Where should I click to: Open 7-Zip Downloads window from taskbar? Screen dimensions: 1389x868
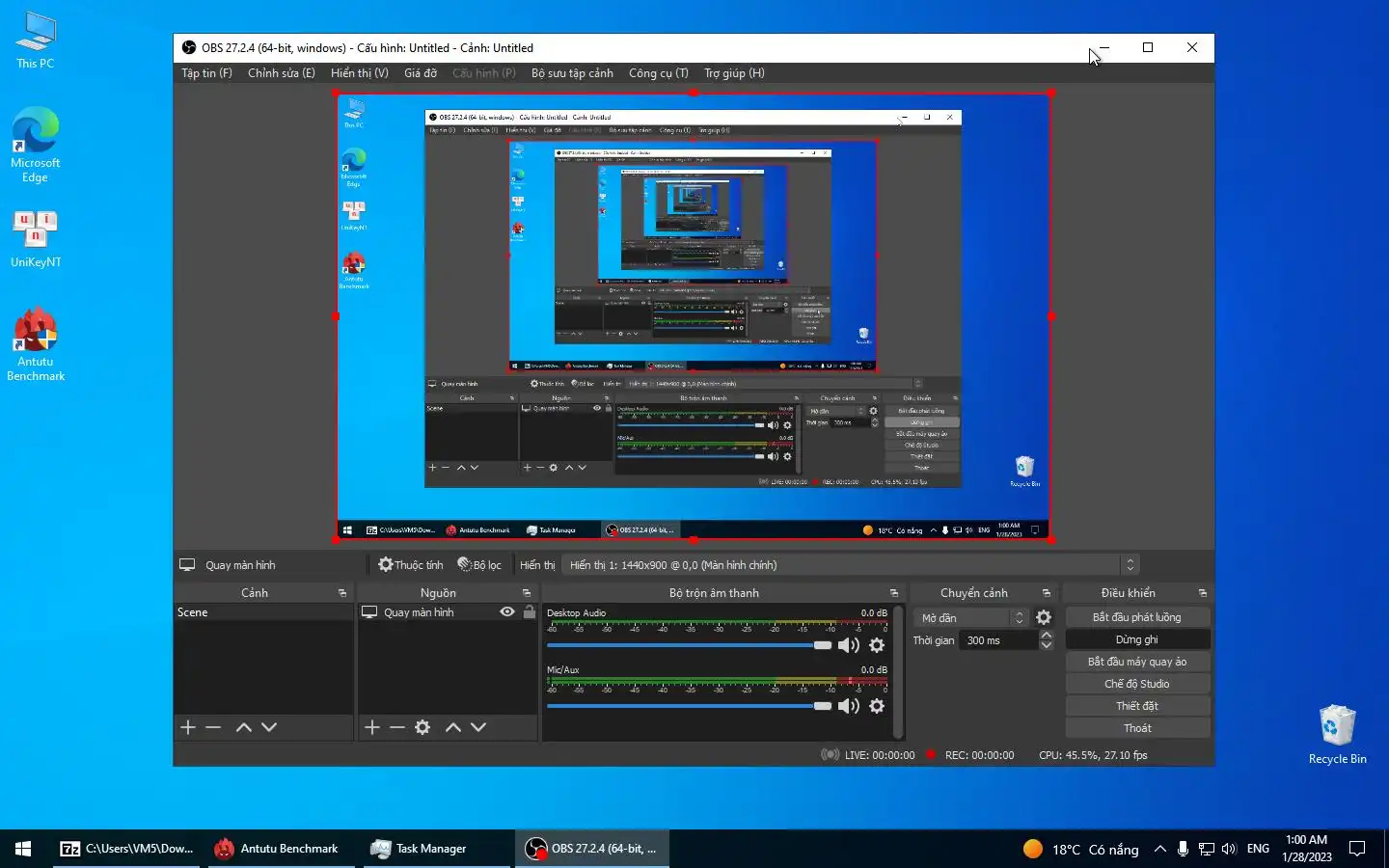pyautogui.click(x=127, y=849)
